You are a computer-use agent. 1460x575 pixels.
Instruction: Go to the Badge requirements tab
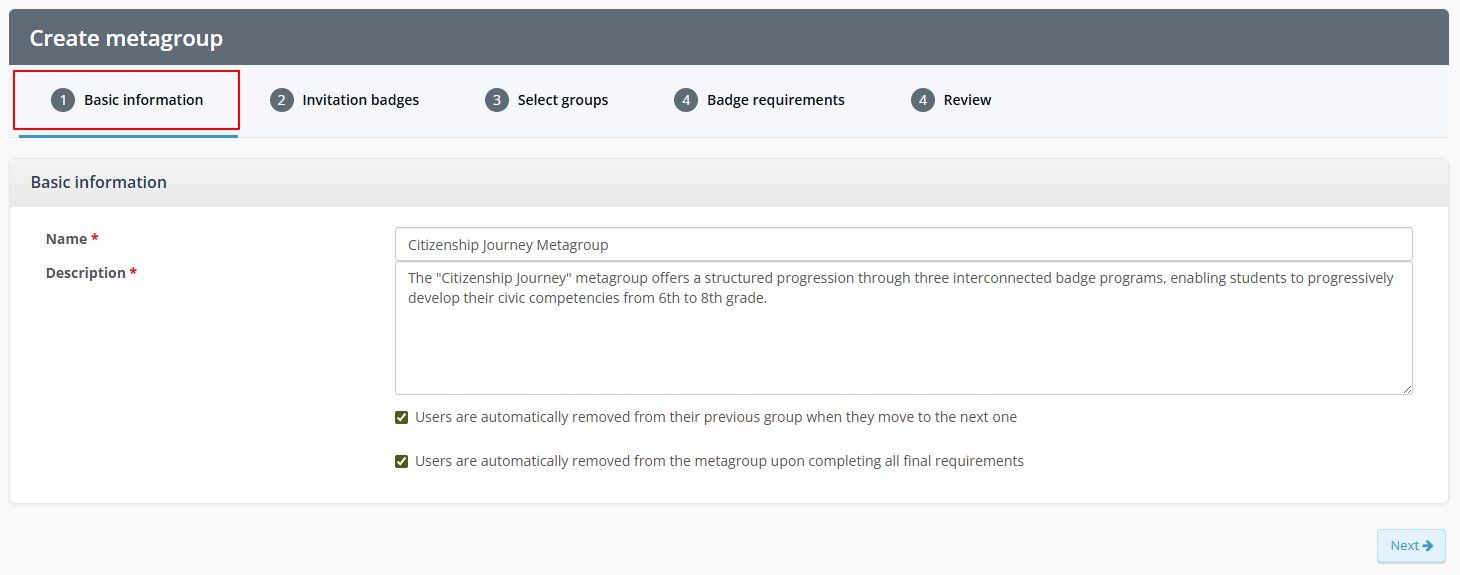tap(775, 100)
